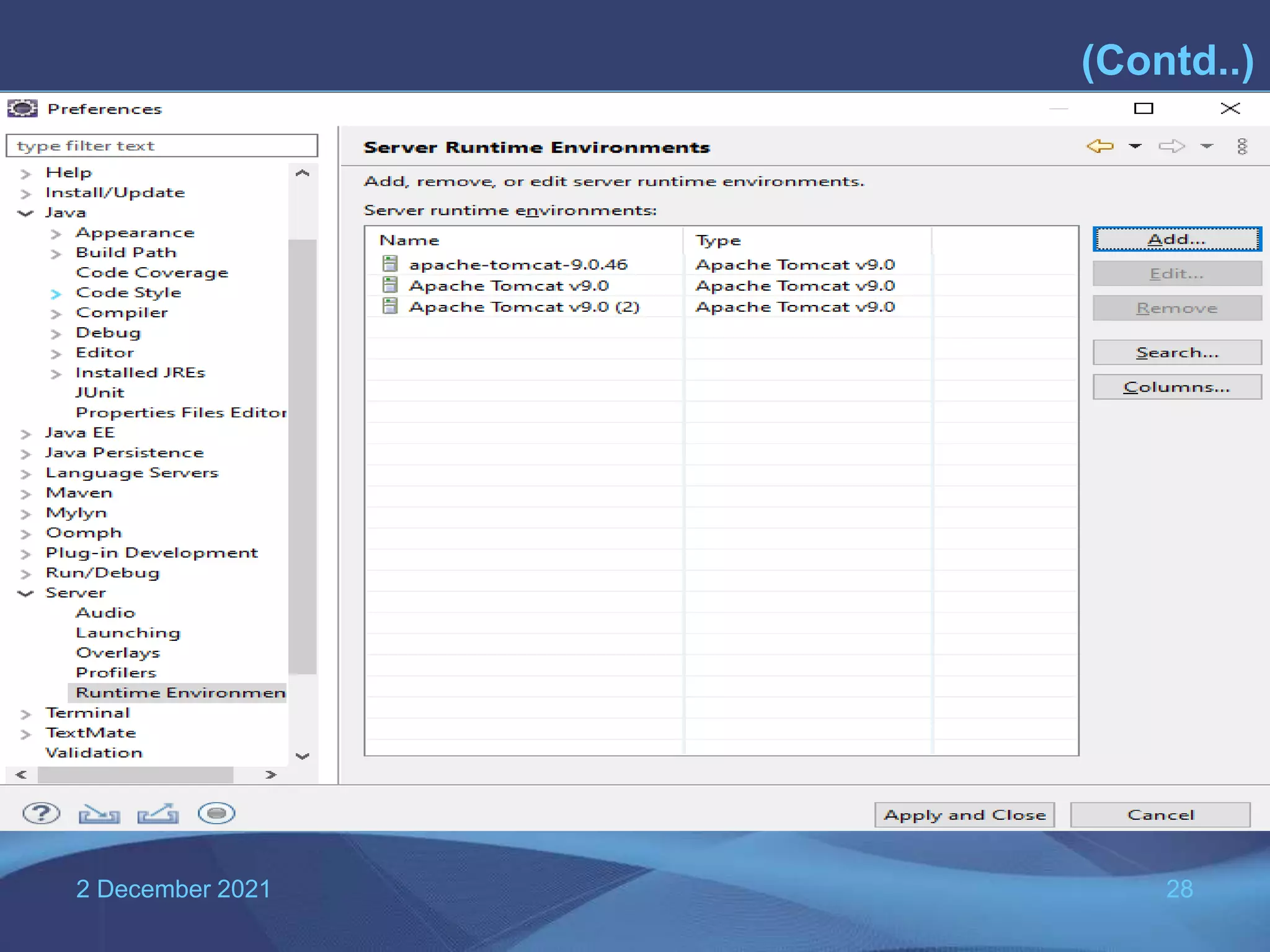
Task: Click the export preferences icon
Action: coord(158,813)
